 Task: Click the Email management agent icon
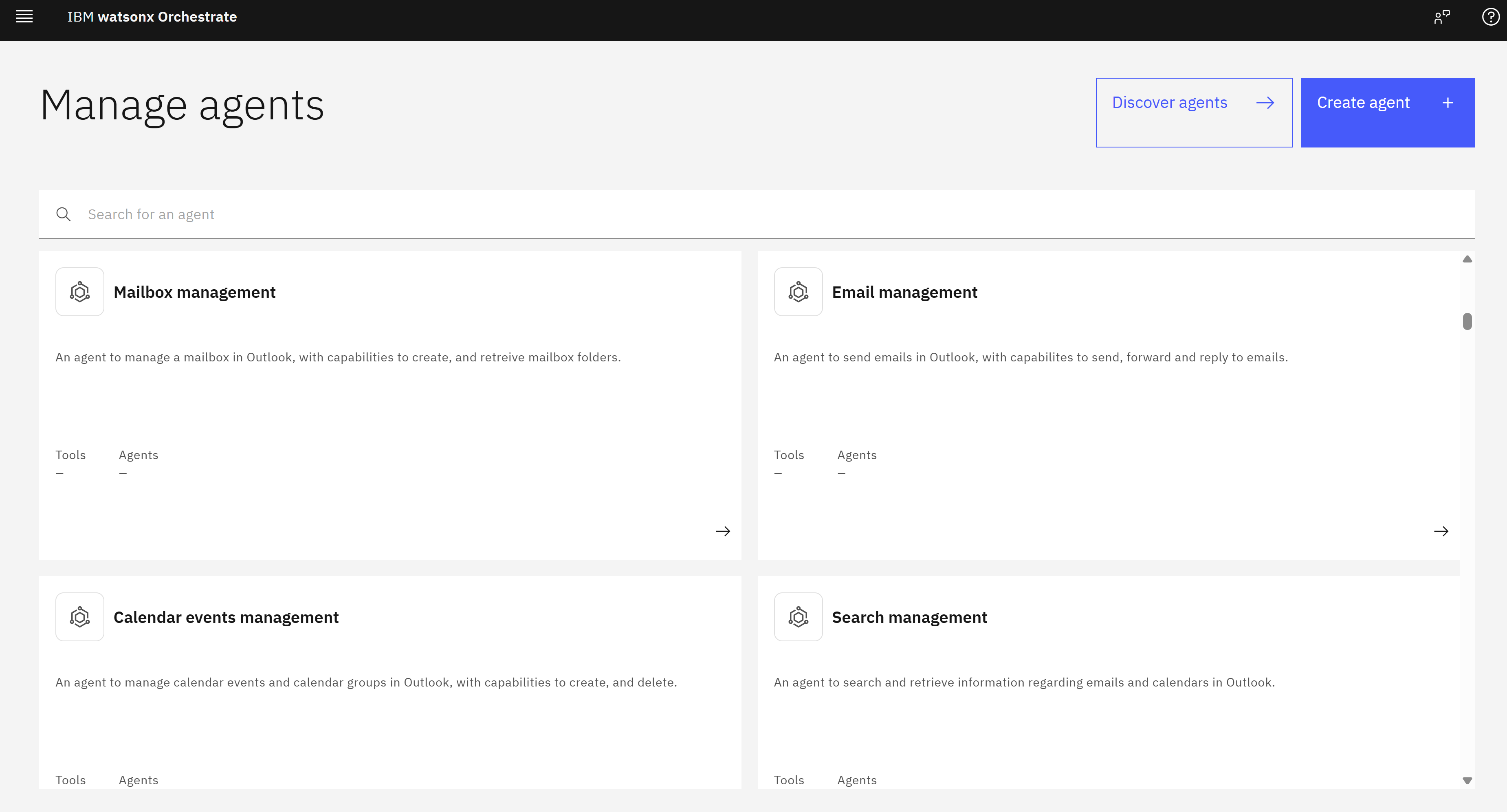coord(798,292)
